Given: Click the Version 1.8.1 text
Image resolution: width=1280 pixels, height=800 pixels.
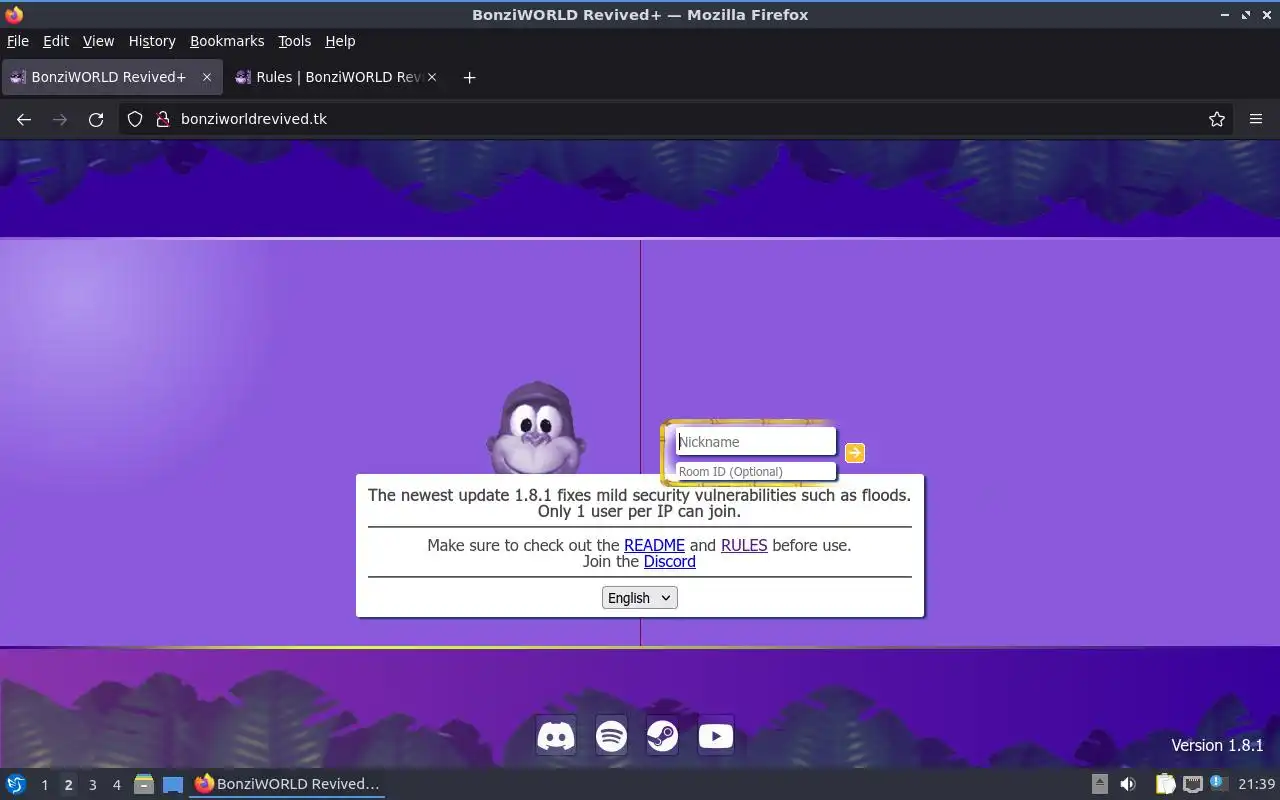Looking at the screenshot, I should tap(1217, 745).
